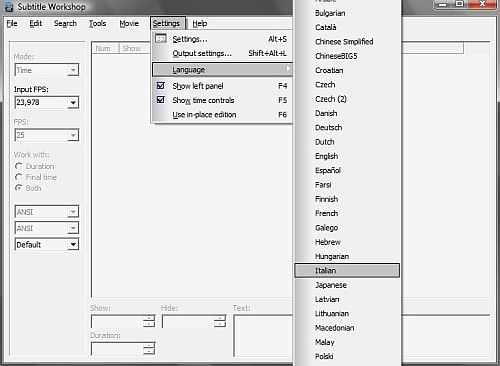Image resolution: width=500 pixels, height=366 pixels.
Task: Click the Num column header
Action: click(106, 48)
